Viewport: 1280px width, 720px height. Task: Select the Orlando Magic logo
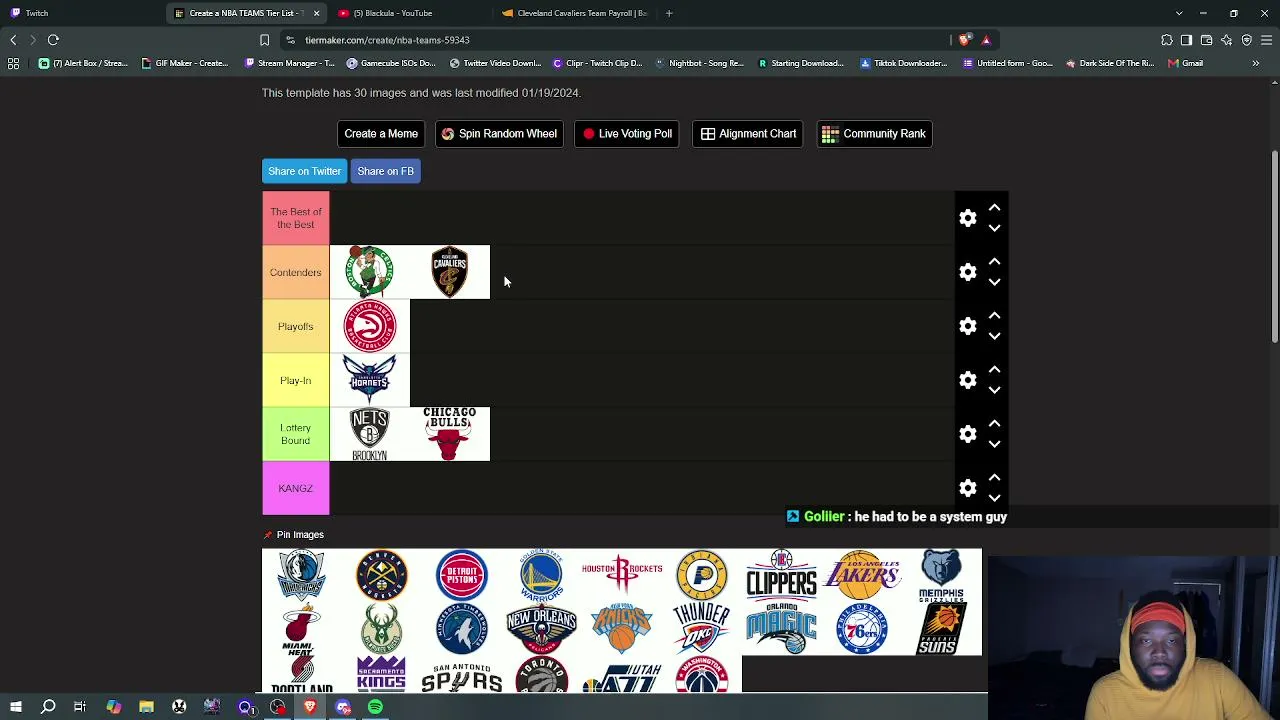point(781,629)
